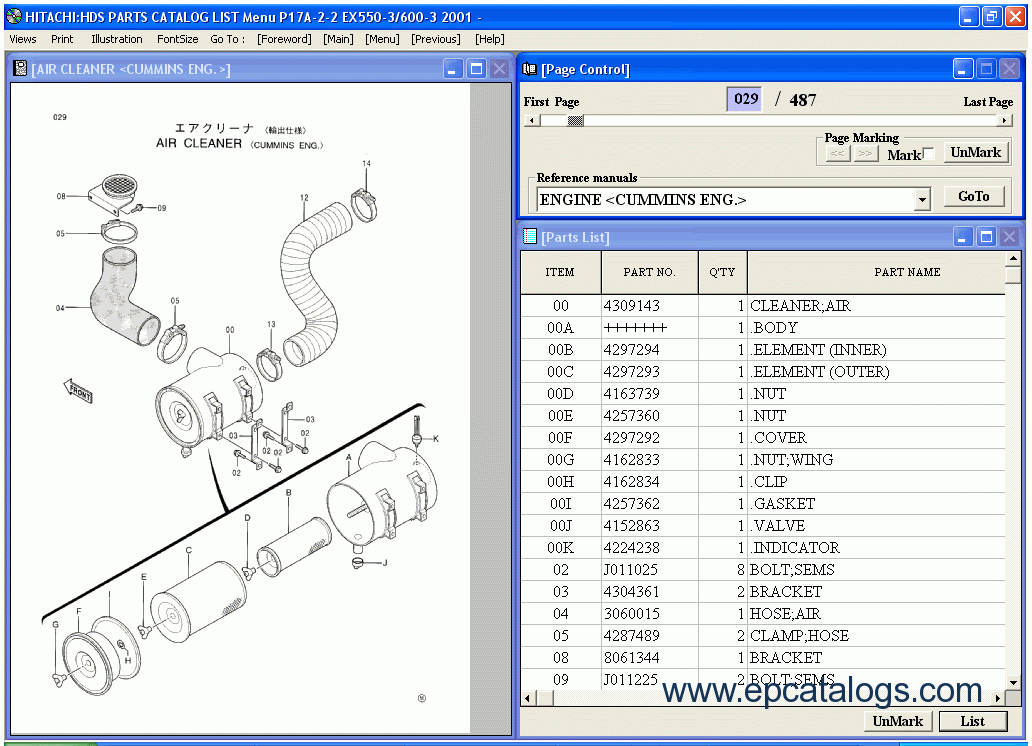Select the CLAMP;HOSE part name
This screenshot has height=746, width=1032.
tap(800, 635)
